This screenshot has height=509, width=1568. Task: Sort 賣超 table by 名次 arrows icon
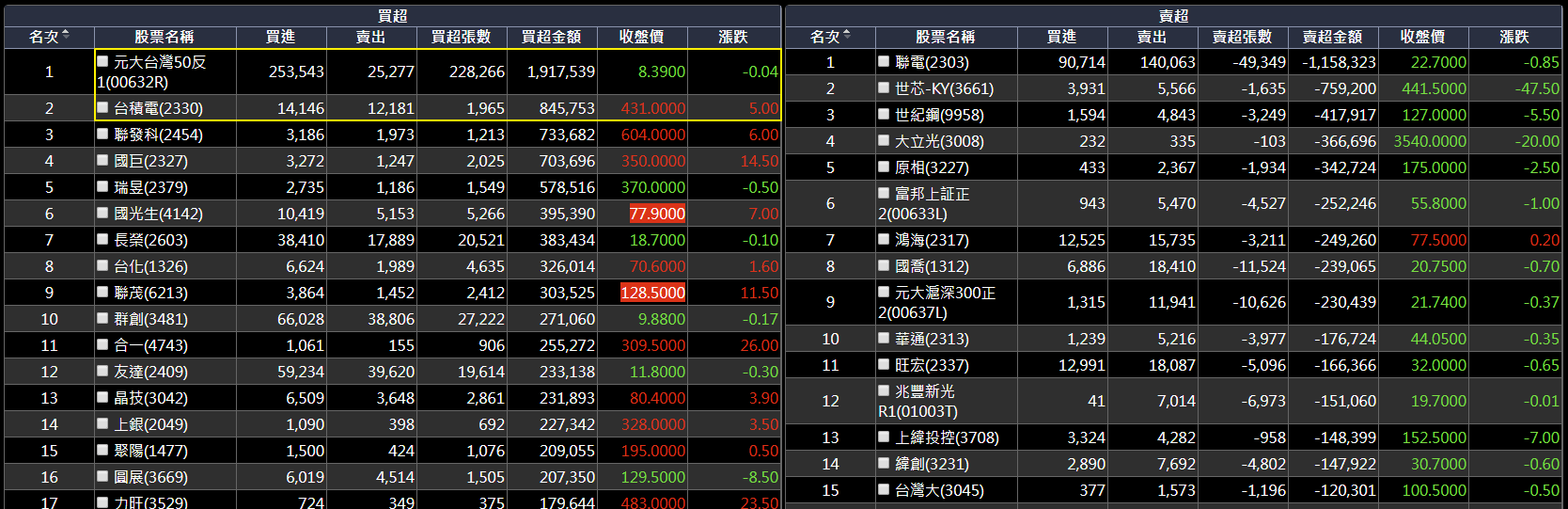point(847,36)
